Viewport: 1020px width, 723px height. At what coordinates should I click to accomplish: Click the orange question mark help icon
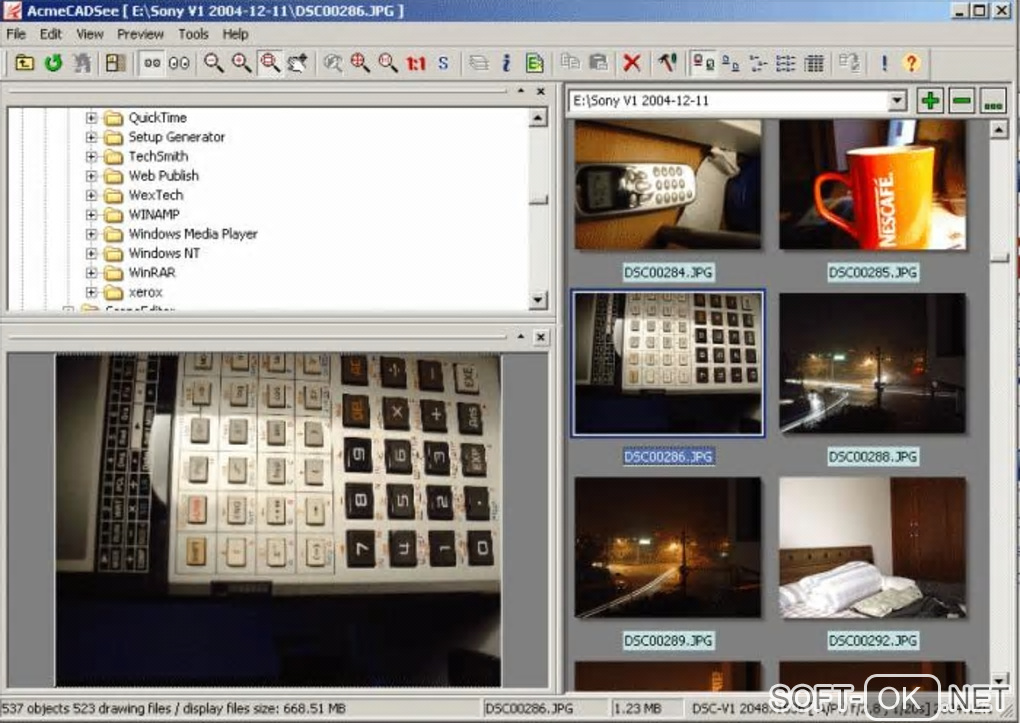click(x=911, y=63)
